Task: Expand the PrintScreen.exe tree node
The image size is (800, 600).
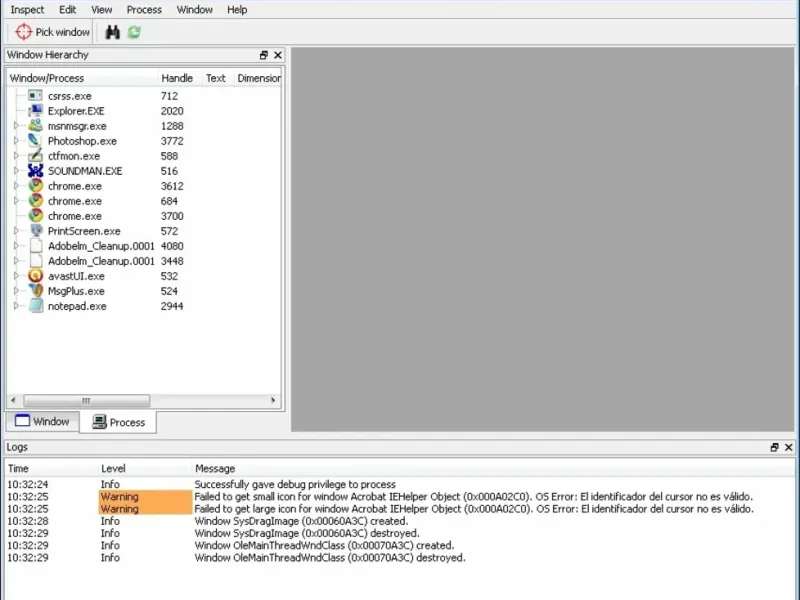Action: pyautogui.click(x=16, y=231)
